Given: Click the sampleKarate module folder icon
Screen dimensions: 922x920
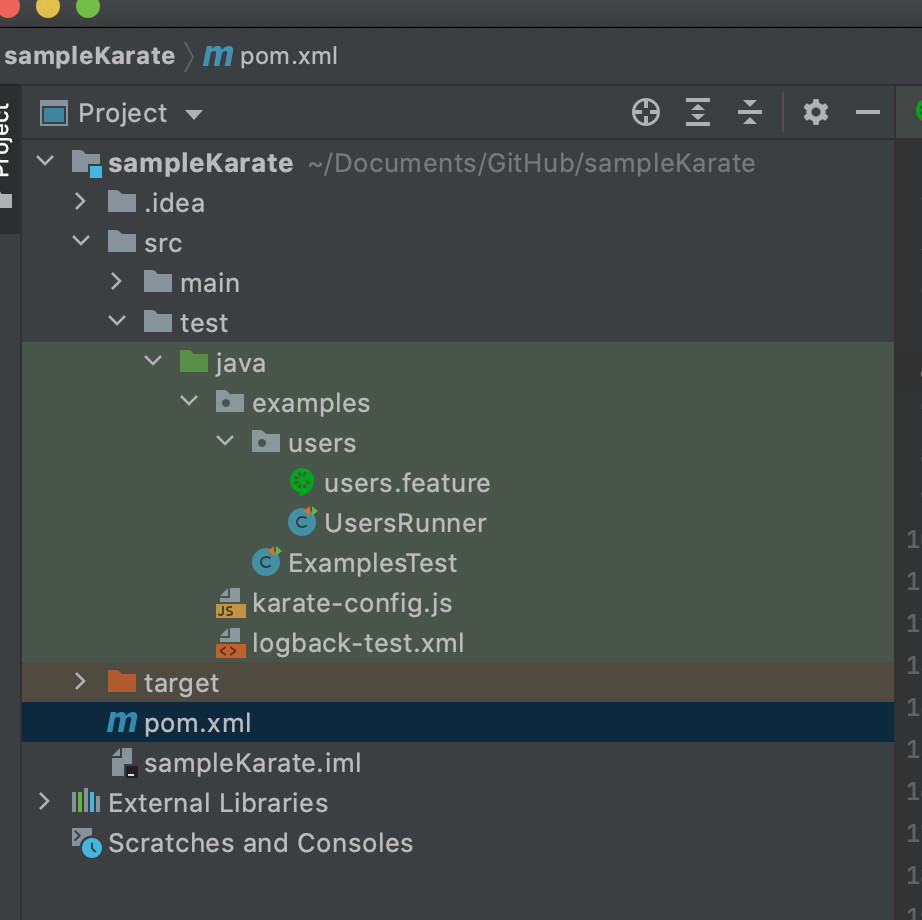Looking at the screenshot, I should point(86,163).
